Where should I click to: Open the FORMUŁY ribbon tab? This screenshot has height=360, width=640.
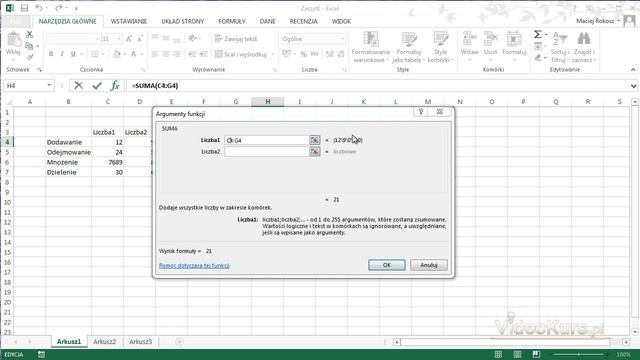pyautogui.click(x=232, y=21)
